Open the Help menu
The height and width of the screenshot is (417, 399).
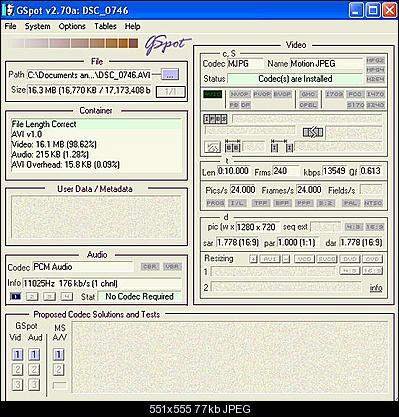tap(132, 26)
